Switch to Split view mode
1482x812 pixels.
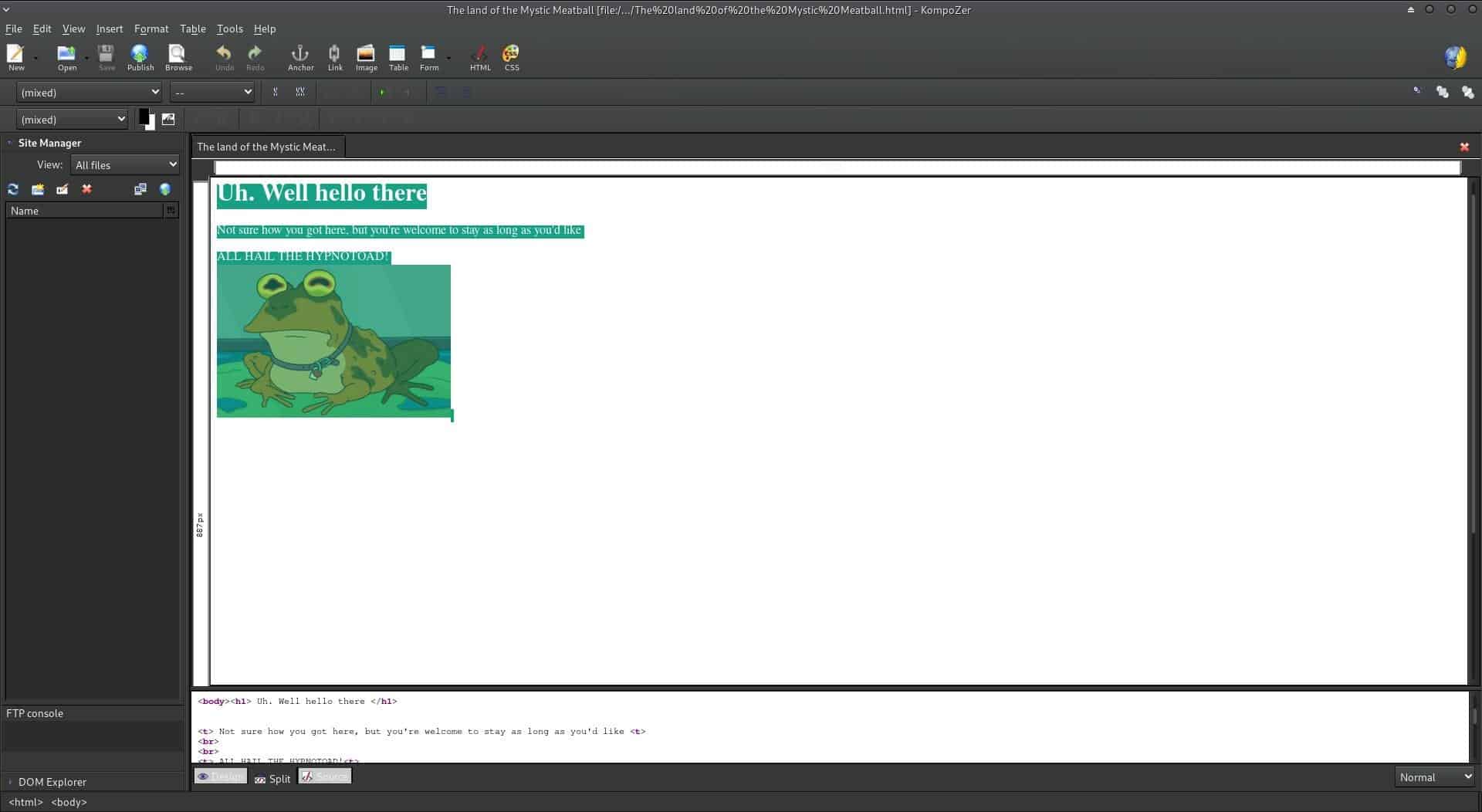272,779
